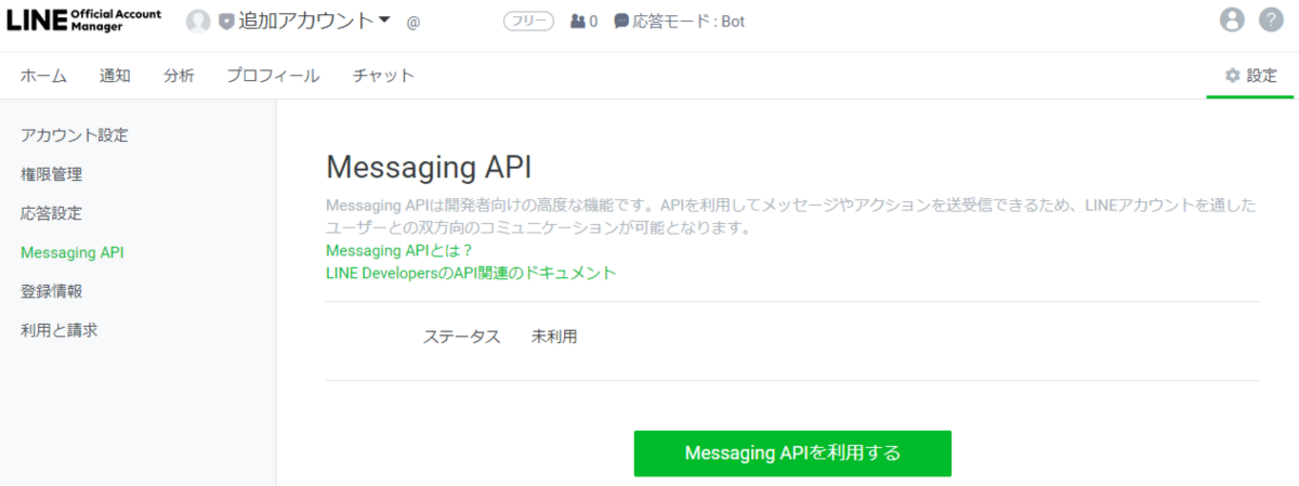Go to the ホーム tab
1299x486 pixels.
43,76
